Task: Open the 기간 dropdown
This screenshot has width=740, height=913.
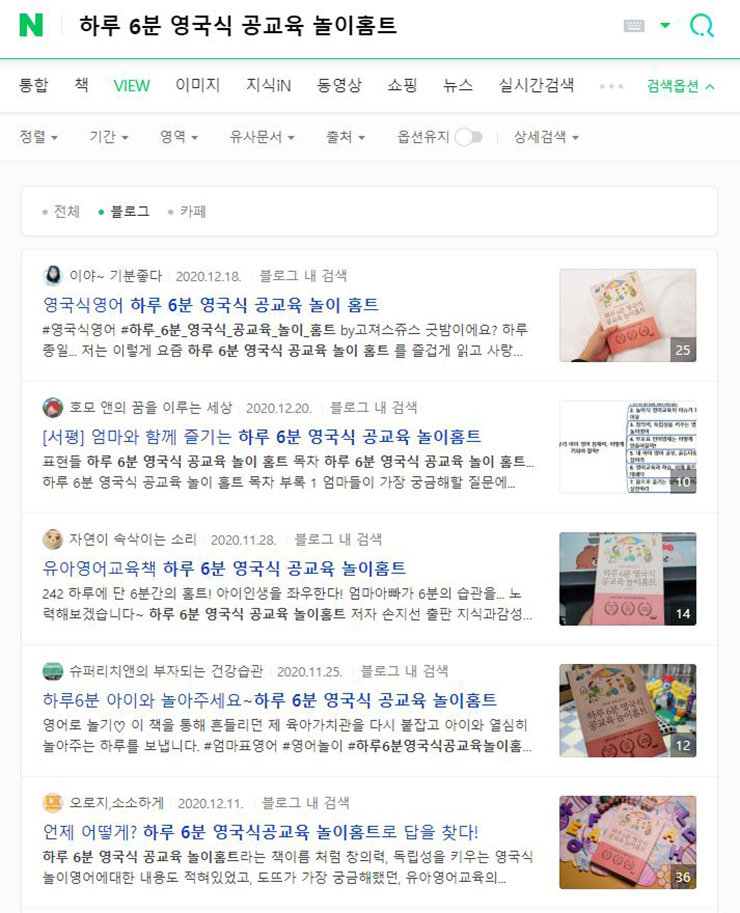Action: point(109,137)
